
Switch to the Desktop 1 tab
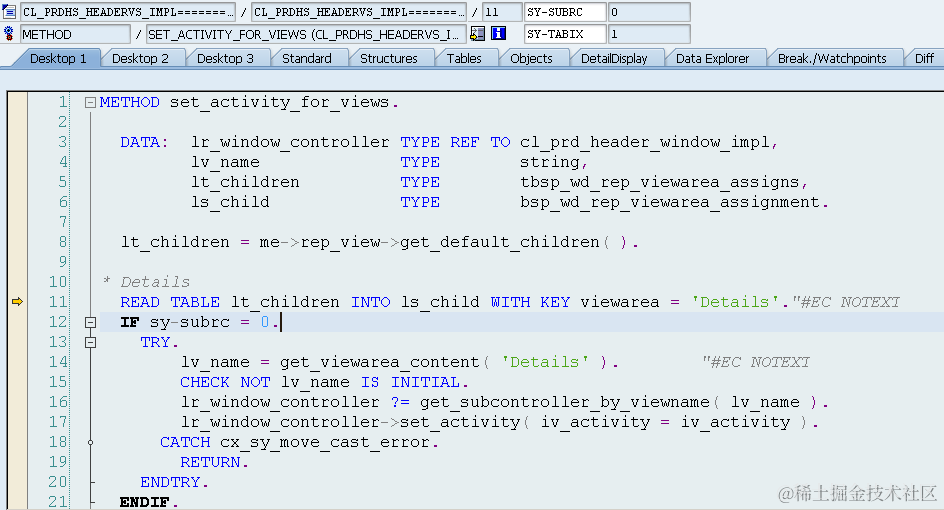click(58, 58)
